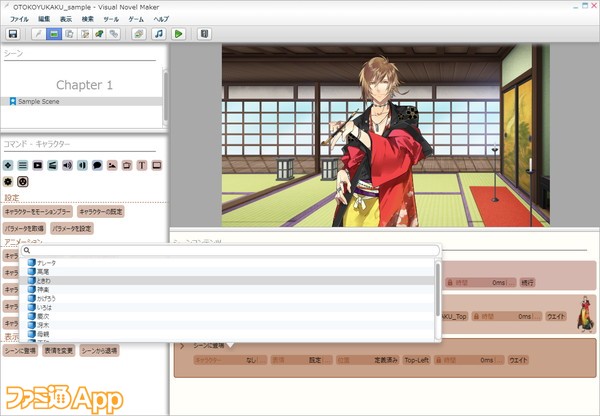Add キャラクターの既定 command
Screen dimensions: 600x416
tap(101, 212)
